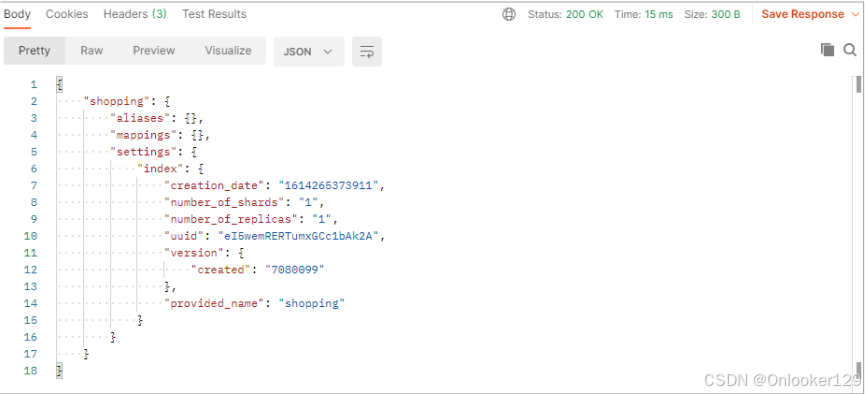
Task: Click the Save Response button
Action: click(803, 14)
